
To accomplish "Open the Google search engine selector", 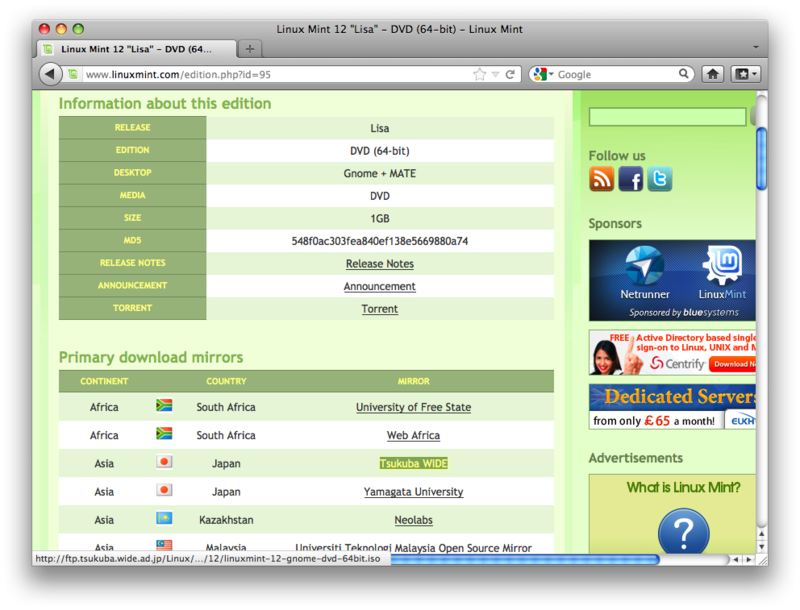I will coord(544,74).
